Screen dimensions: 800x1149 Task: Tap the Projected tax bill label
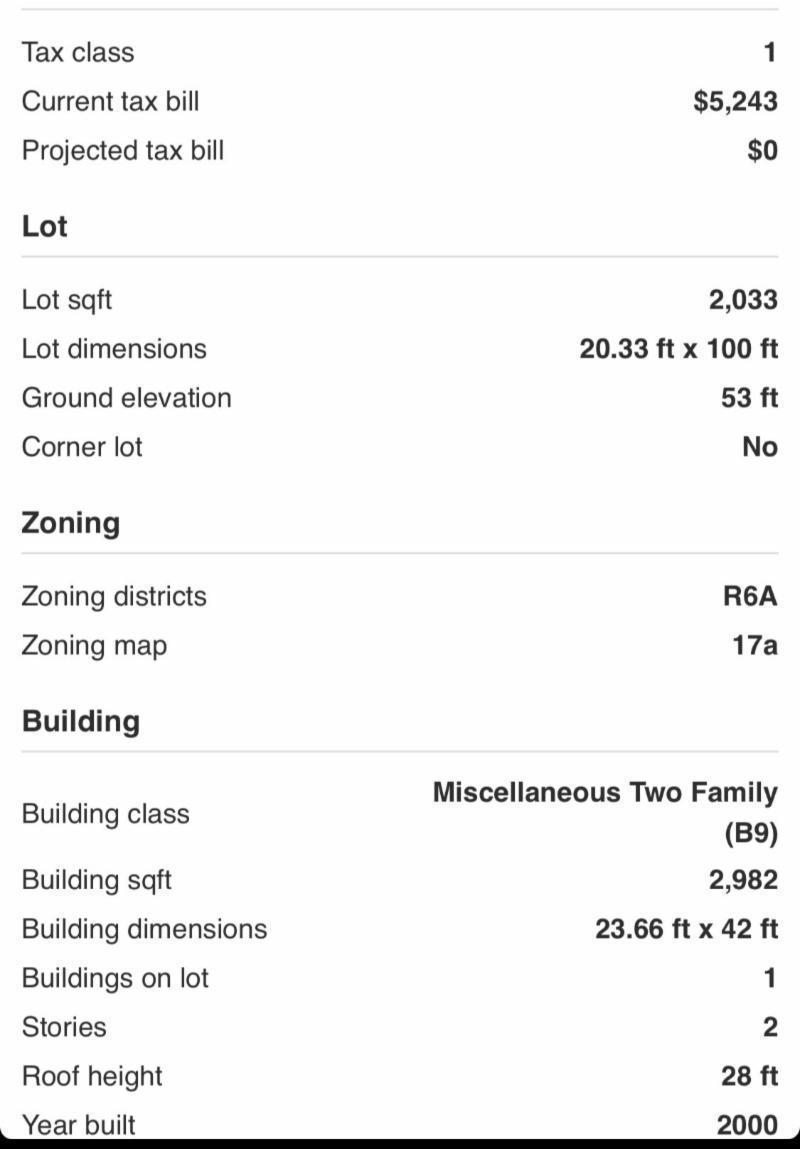click(123, 150)
